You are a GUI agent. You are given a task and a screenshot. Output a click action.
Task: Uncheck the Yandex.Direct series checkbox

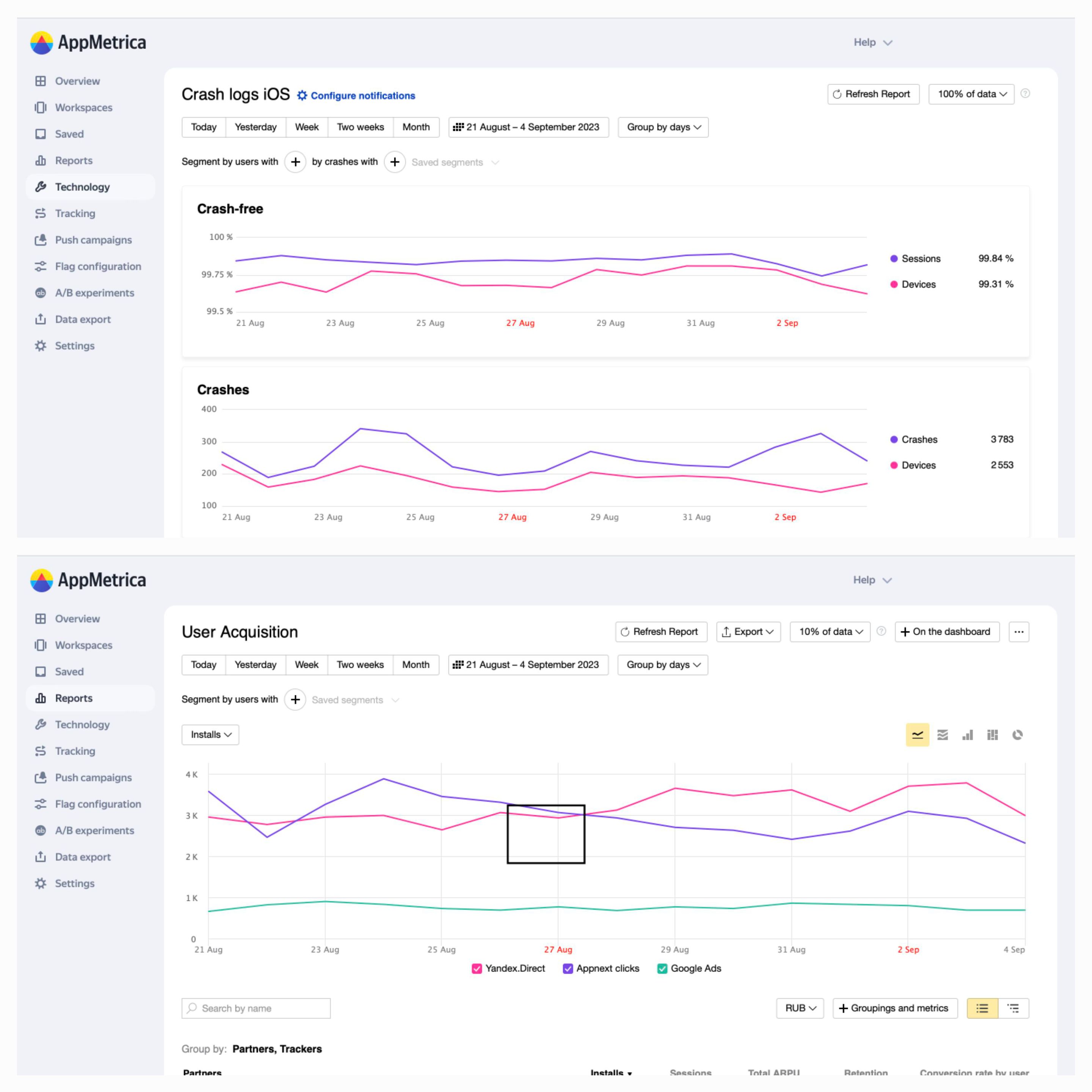coord(477,969)
